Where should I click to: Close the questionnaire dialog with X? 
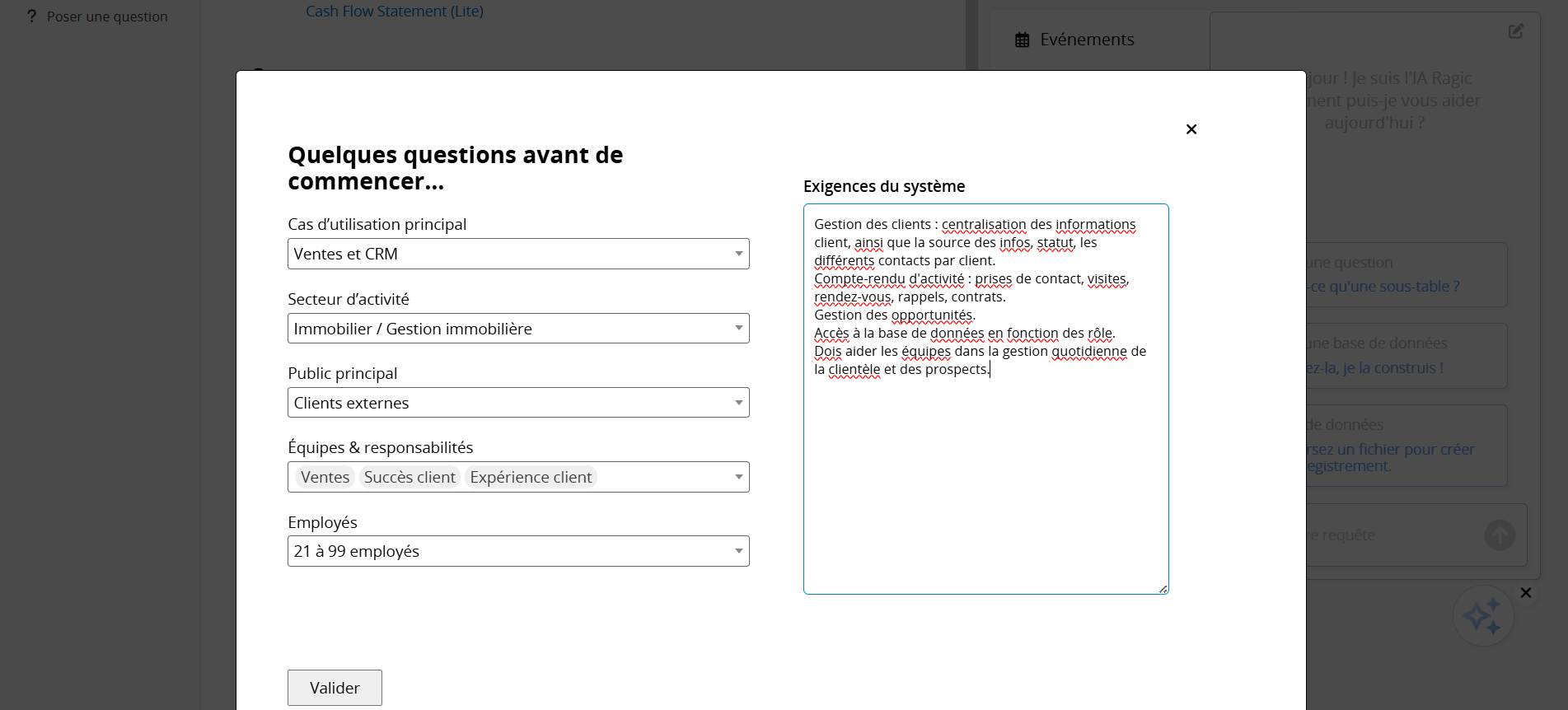tap(1191, 129)
